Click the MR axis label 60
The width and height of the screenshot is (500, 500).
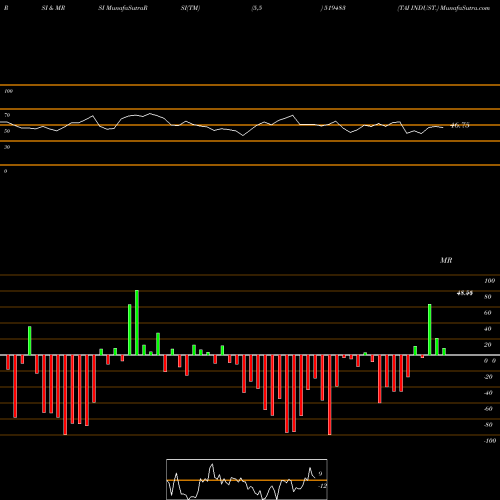(x=488, y=313)
